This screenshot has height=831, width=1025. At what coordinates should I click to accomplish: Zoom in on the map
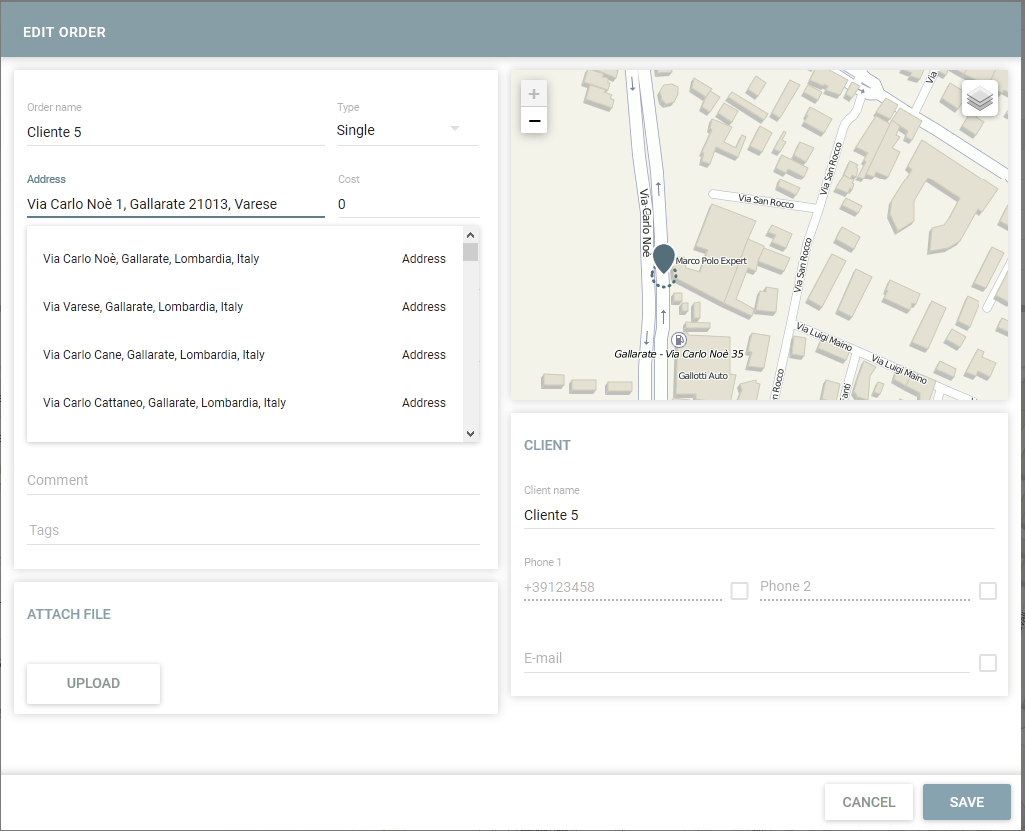point(534,94)
